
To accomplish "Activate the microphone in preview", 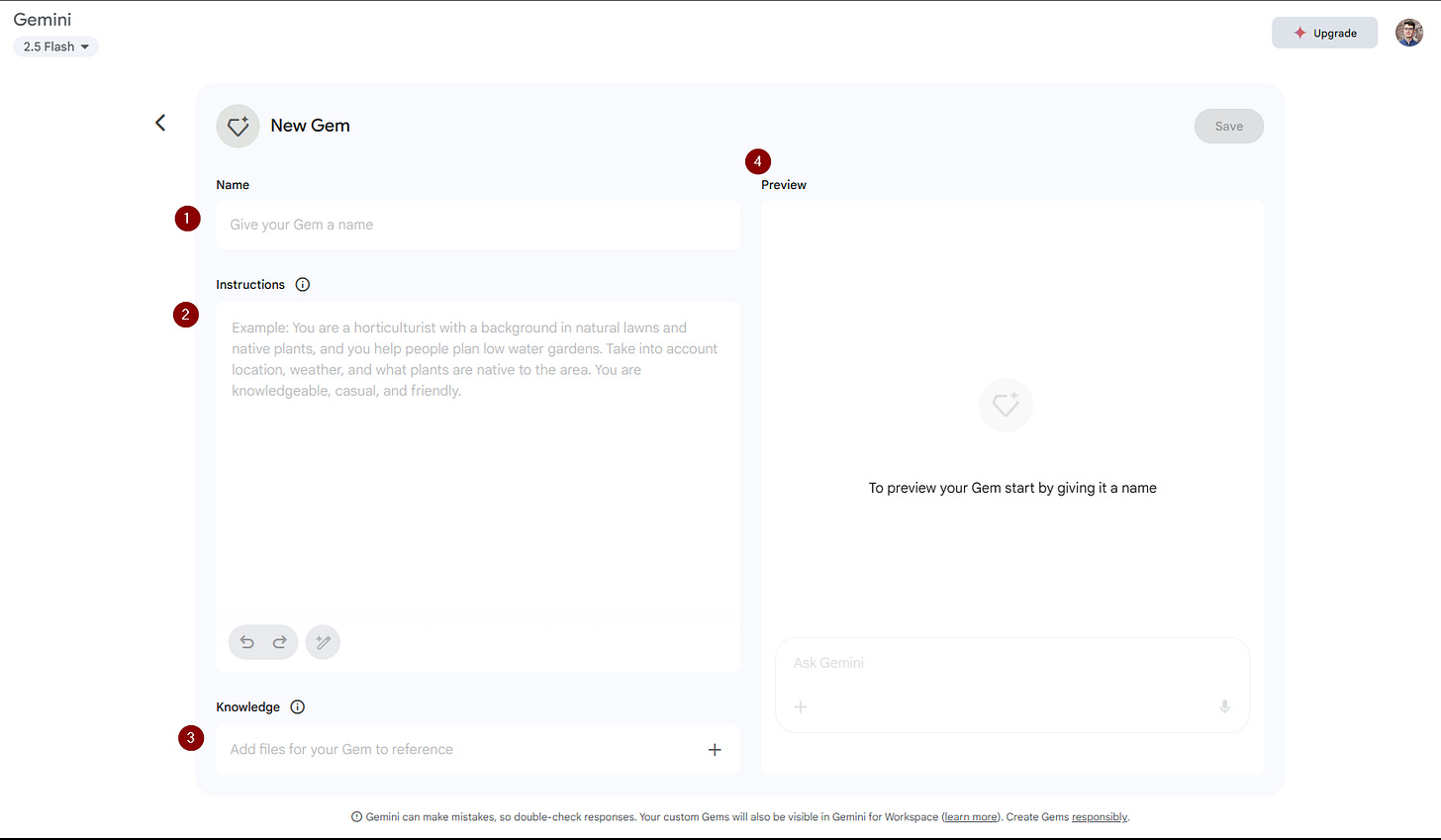I will (1224, 706).
